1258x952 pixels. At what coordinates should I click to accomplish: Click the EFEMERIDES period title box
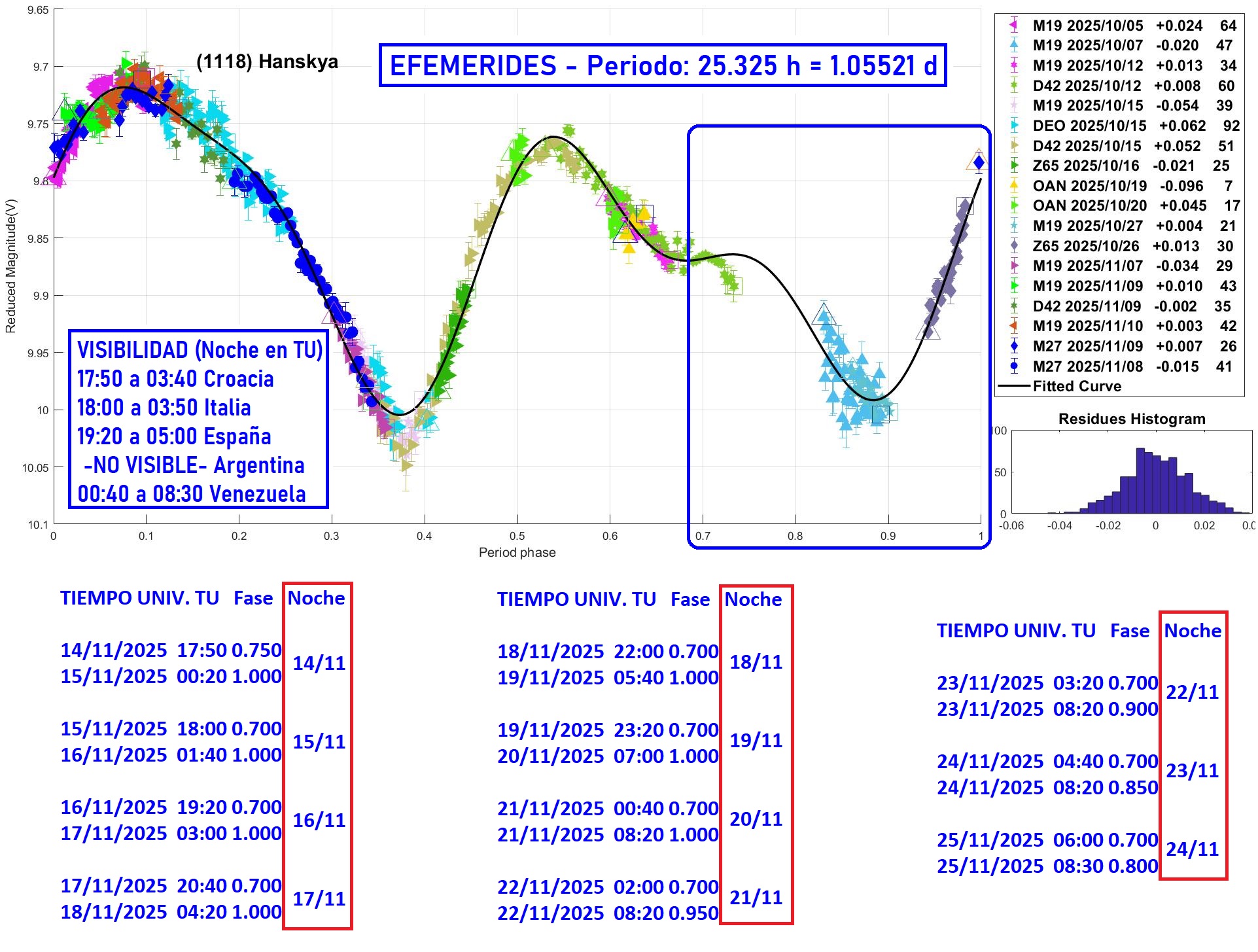663,65
